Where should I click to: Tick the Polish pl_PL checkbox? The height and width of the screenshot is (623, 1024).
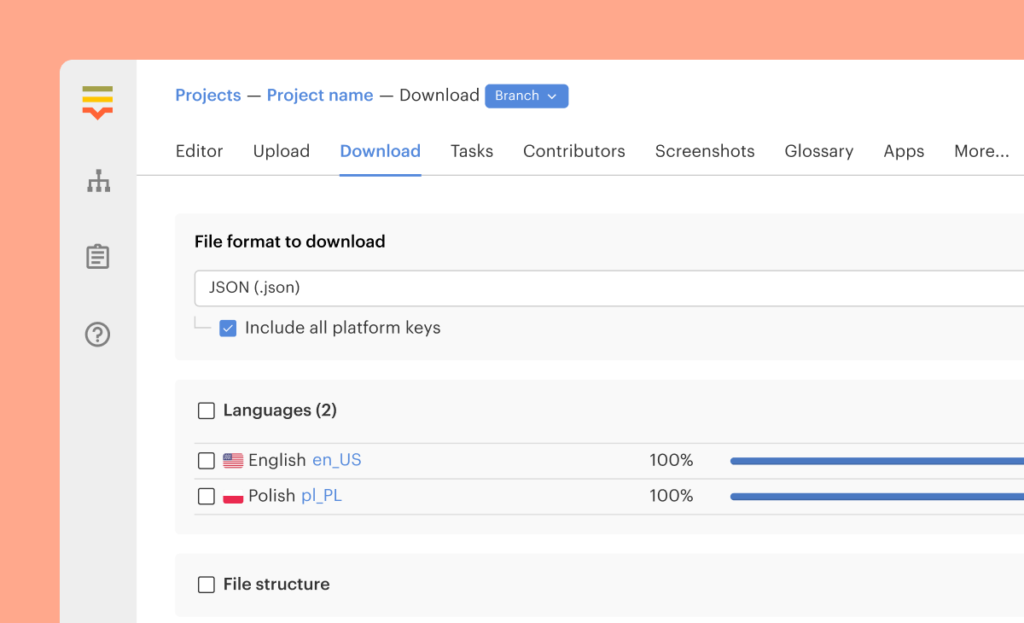(x=206, y=496)
